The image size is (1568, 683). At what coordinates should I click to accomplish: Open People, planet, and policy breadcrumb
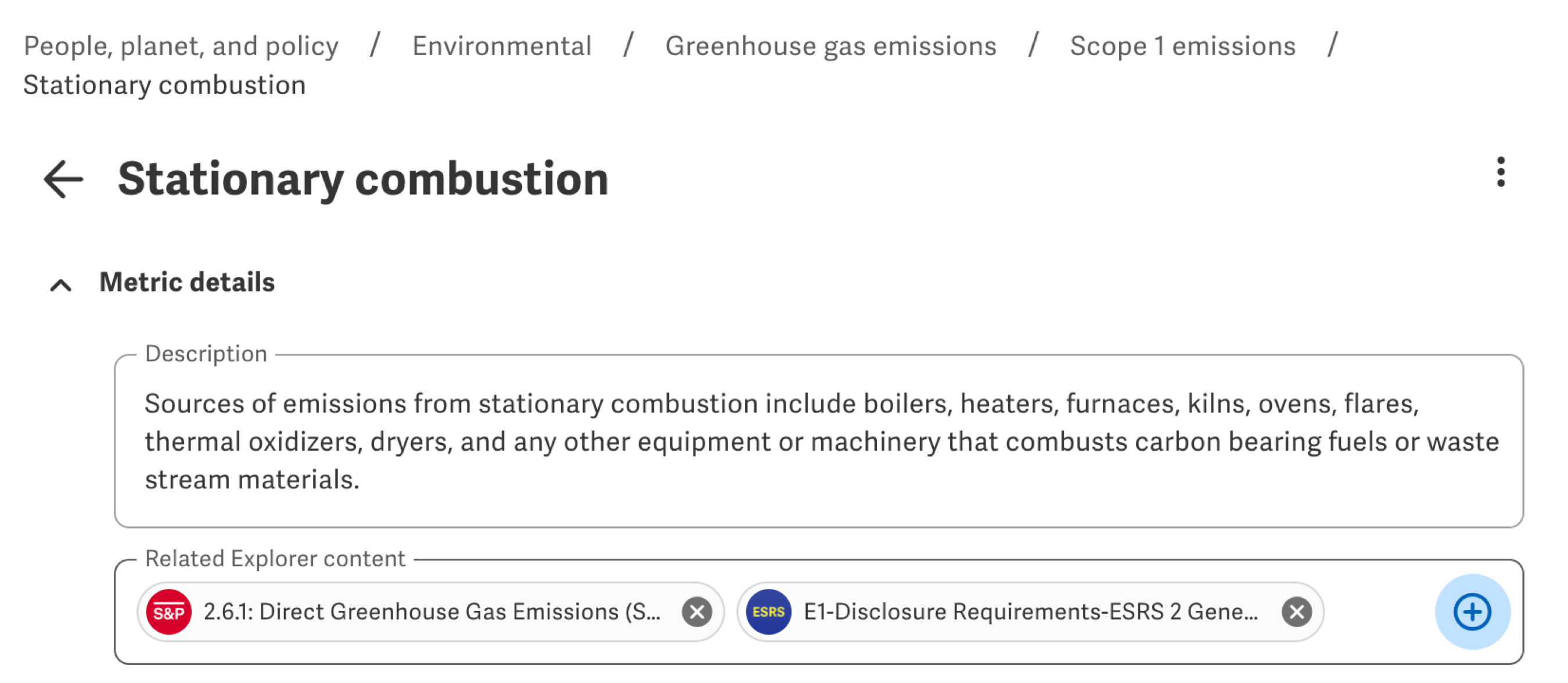181,46
